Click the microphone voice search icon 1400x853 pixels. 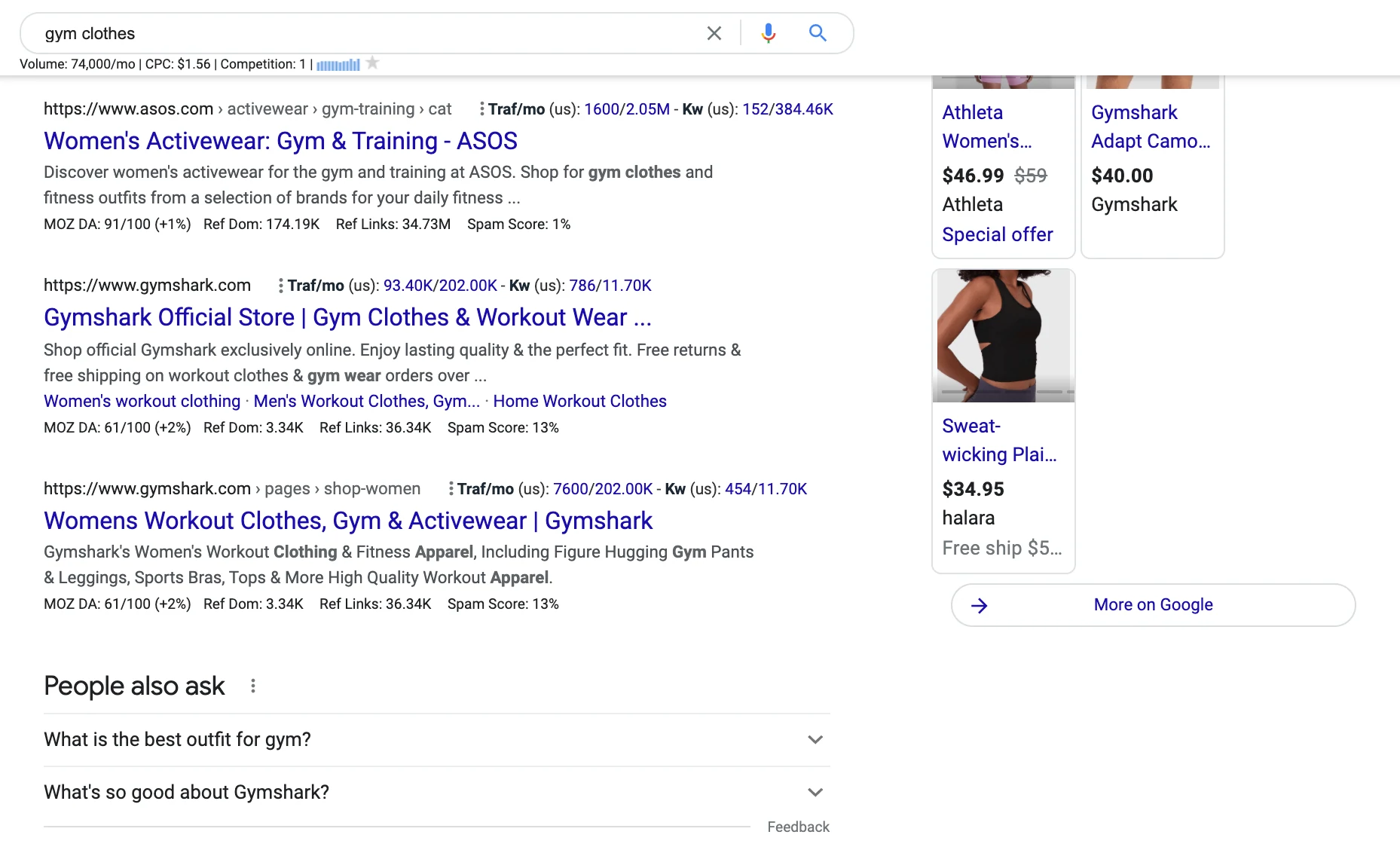pyautogui.click(x=768, y=33)
